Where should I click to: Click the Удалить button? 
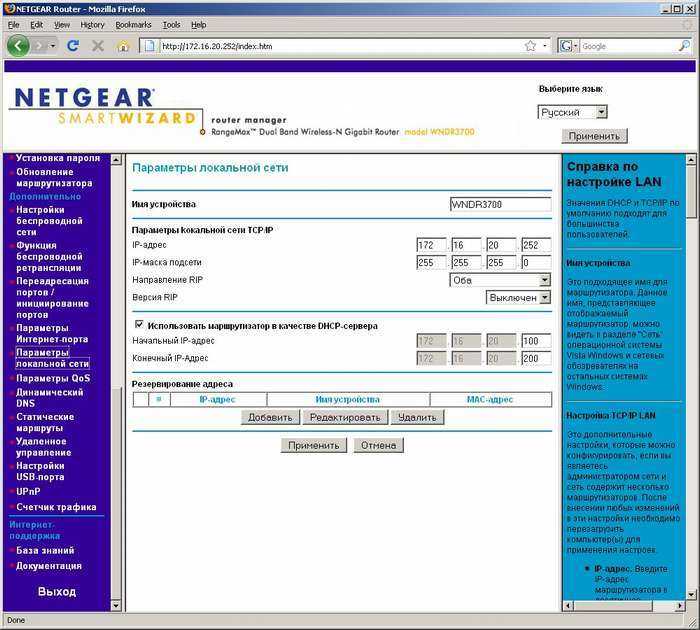coord(417,417)
